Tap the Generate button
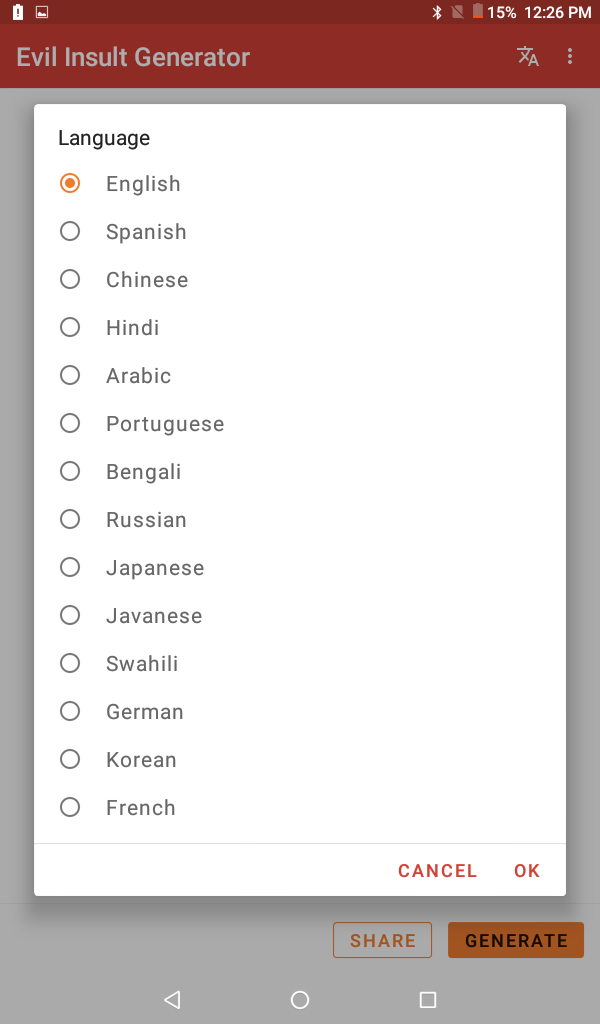Viewport: 600px width, 1024px height. click(516, 940)
